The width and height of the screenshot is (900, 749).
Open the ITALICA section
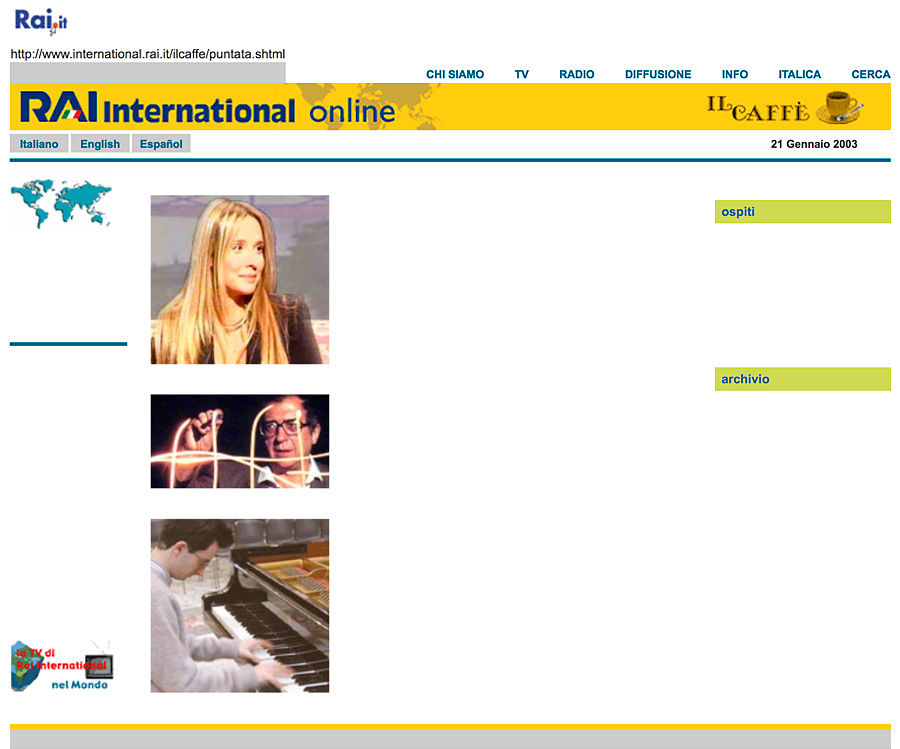click(800, 75)
